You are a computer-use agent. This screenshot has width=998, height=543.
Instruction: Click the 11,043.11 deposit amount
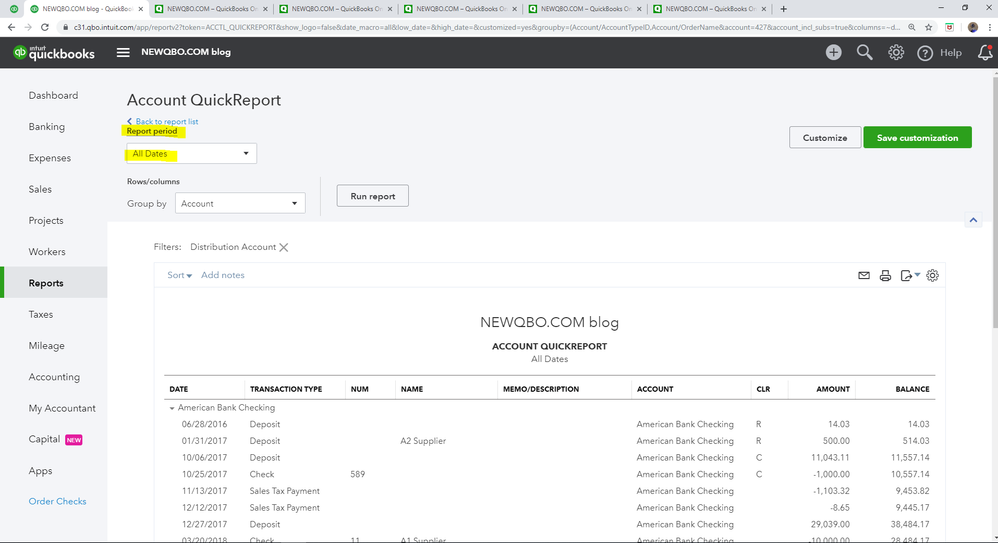pyautogui.click(x=830, y=458)
